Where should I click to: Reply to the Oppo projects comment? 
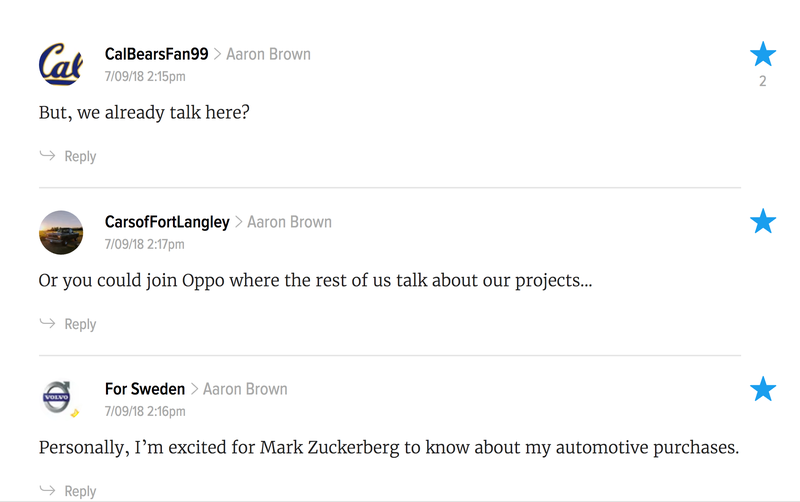coord(80,324)
